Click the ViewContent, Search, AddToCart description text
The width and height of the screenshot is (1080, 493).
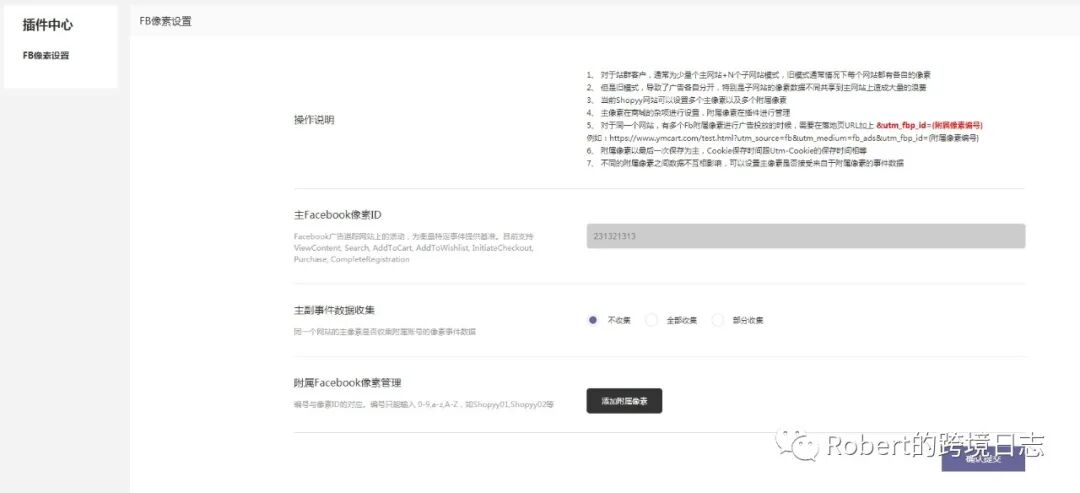(x=413, y=247)
